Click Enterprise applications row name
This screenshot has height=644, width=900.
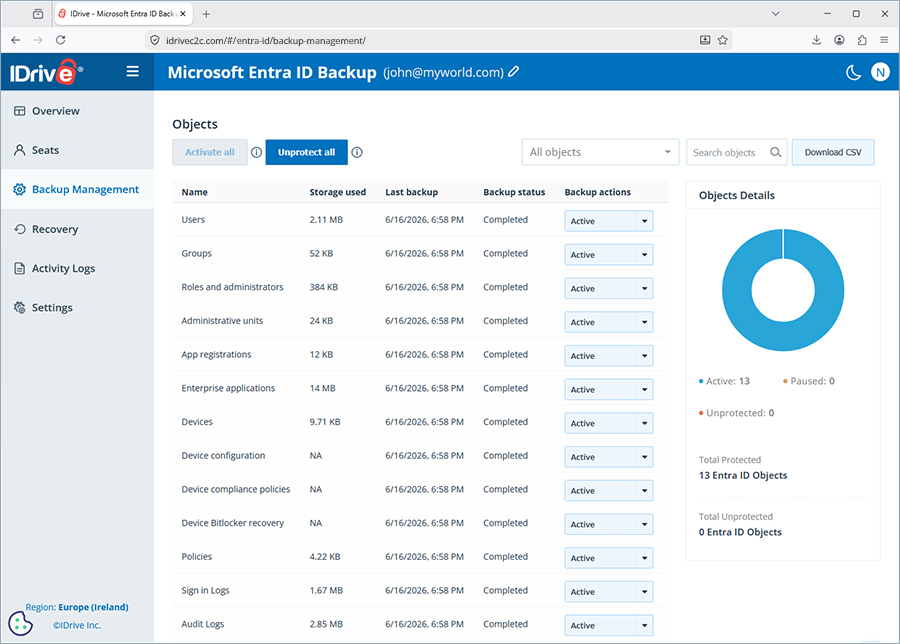(x=228, y=388)
